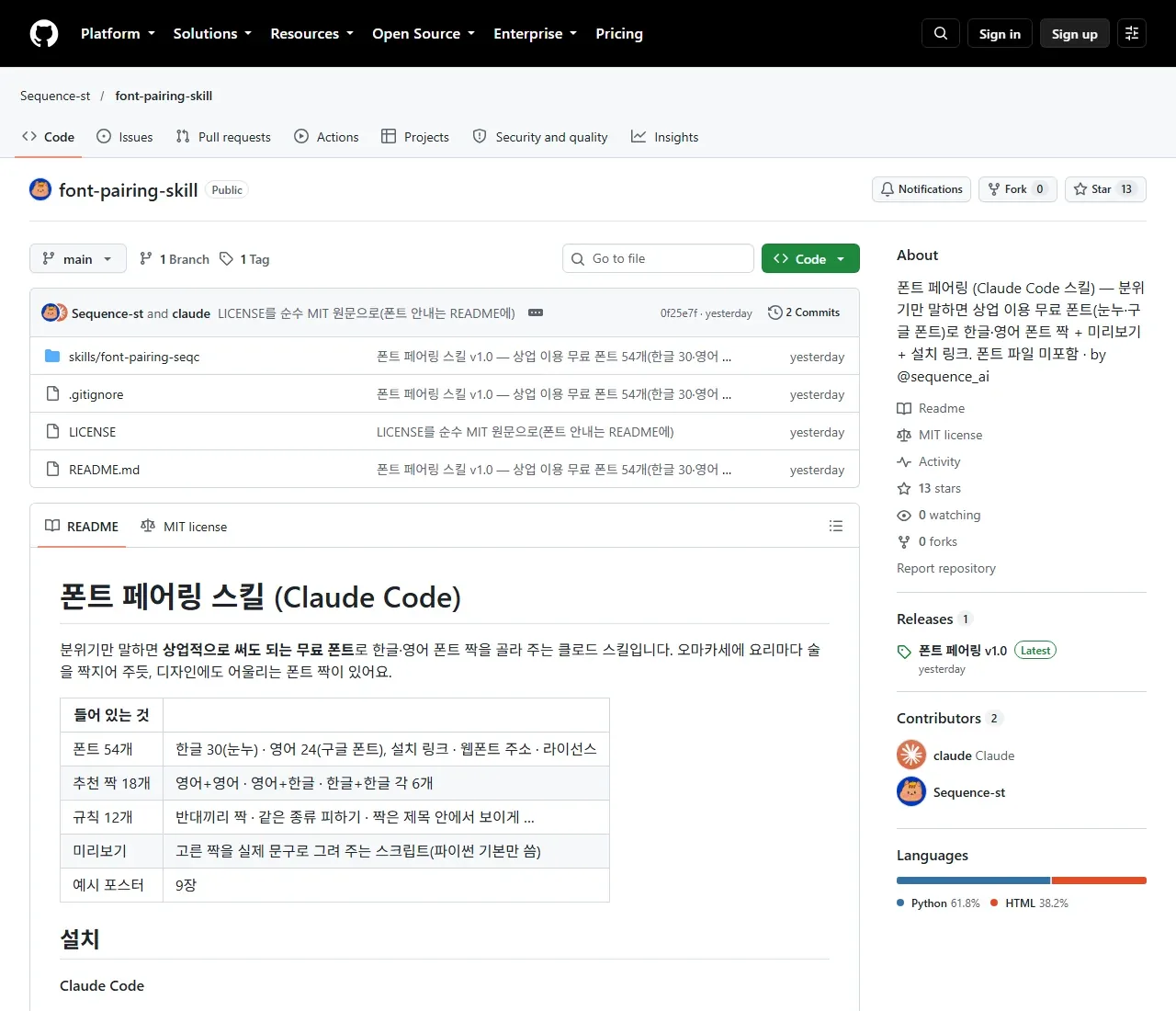Star the font-pairing-skill repository

coord(1105,189)
